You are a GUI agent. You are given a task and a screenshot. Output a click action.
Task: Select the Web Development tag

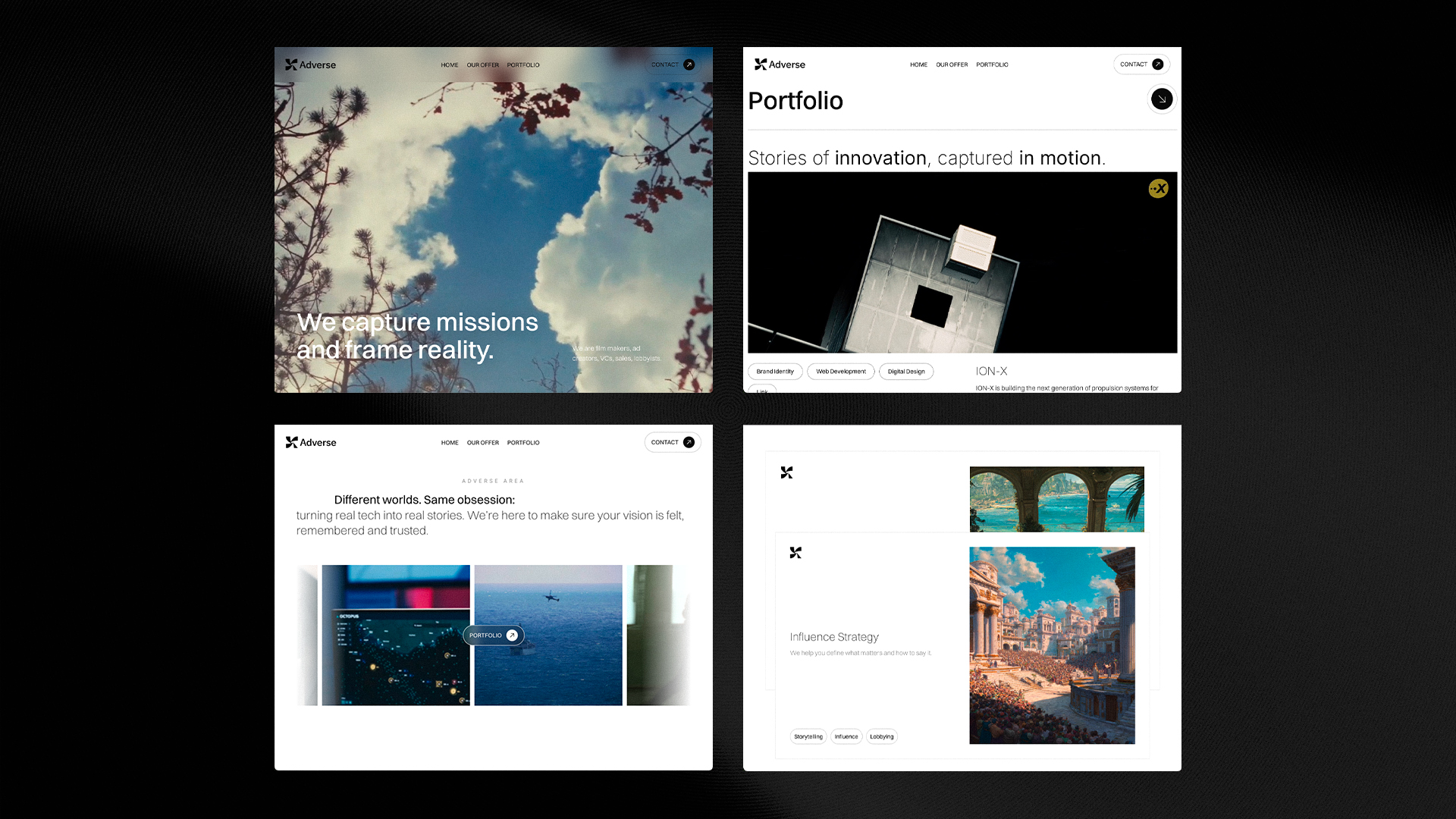click(840, 372)
